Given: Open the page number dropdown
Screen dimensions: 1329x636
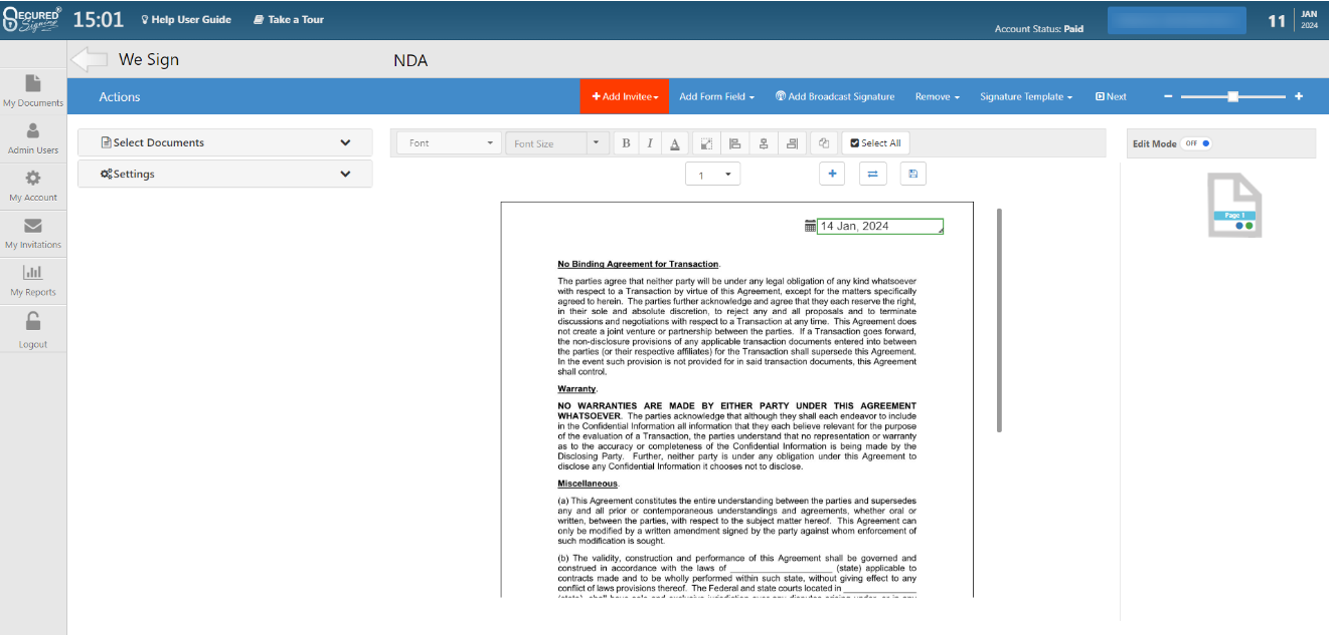Looking at the screenshot, I should coord(712,175).
